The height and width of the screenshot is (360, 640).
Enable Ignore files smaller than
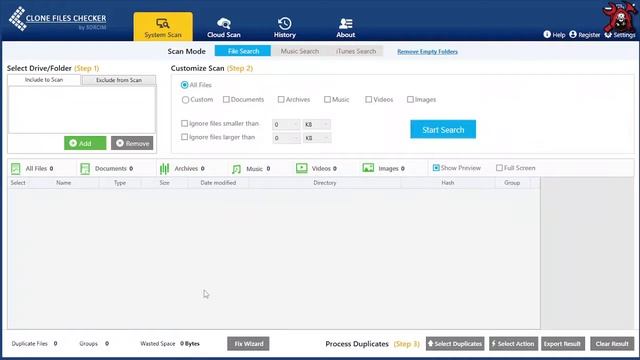(x=184, y=123)
